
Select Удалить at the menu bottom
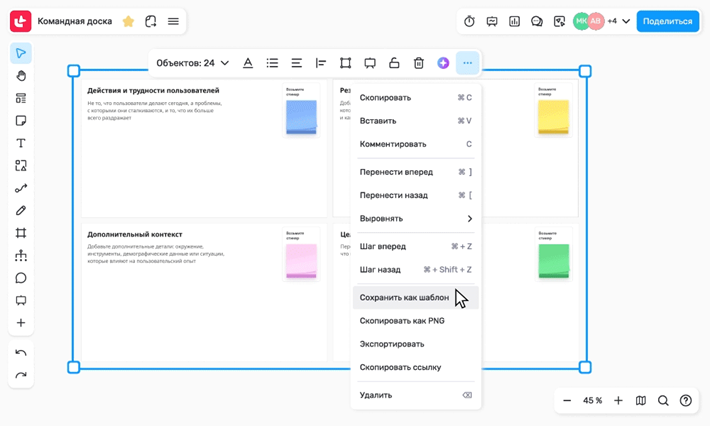pos(416,395)
